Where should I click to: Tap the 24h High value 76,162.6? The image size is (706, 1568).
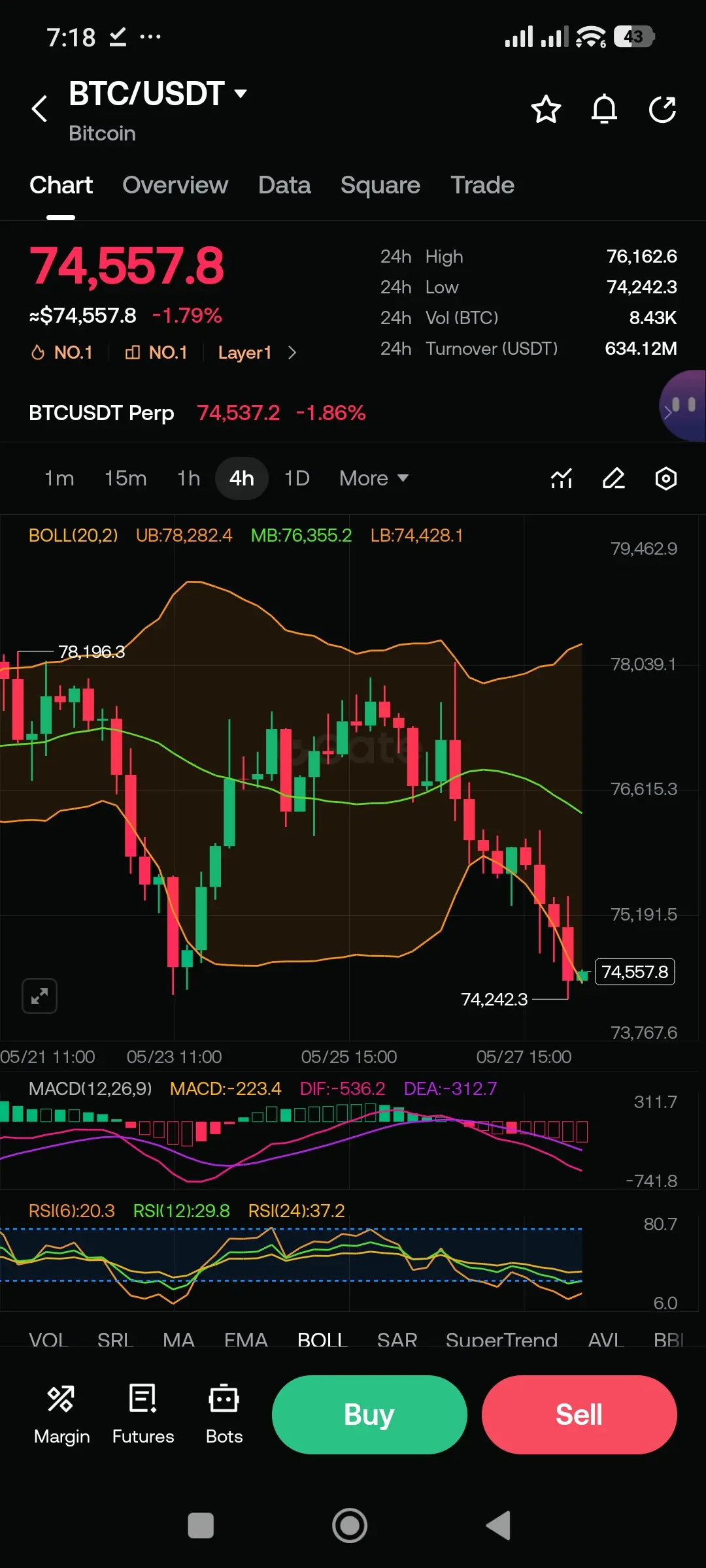click(x=642, y=256)
